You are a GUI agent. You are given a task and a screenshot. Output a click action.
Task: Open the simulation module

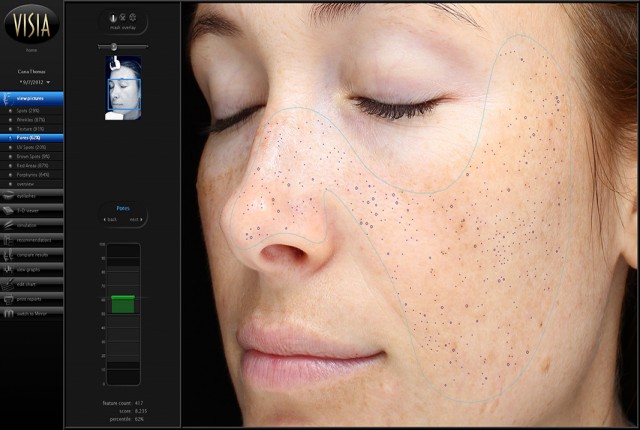[x=9, y=226]
